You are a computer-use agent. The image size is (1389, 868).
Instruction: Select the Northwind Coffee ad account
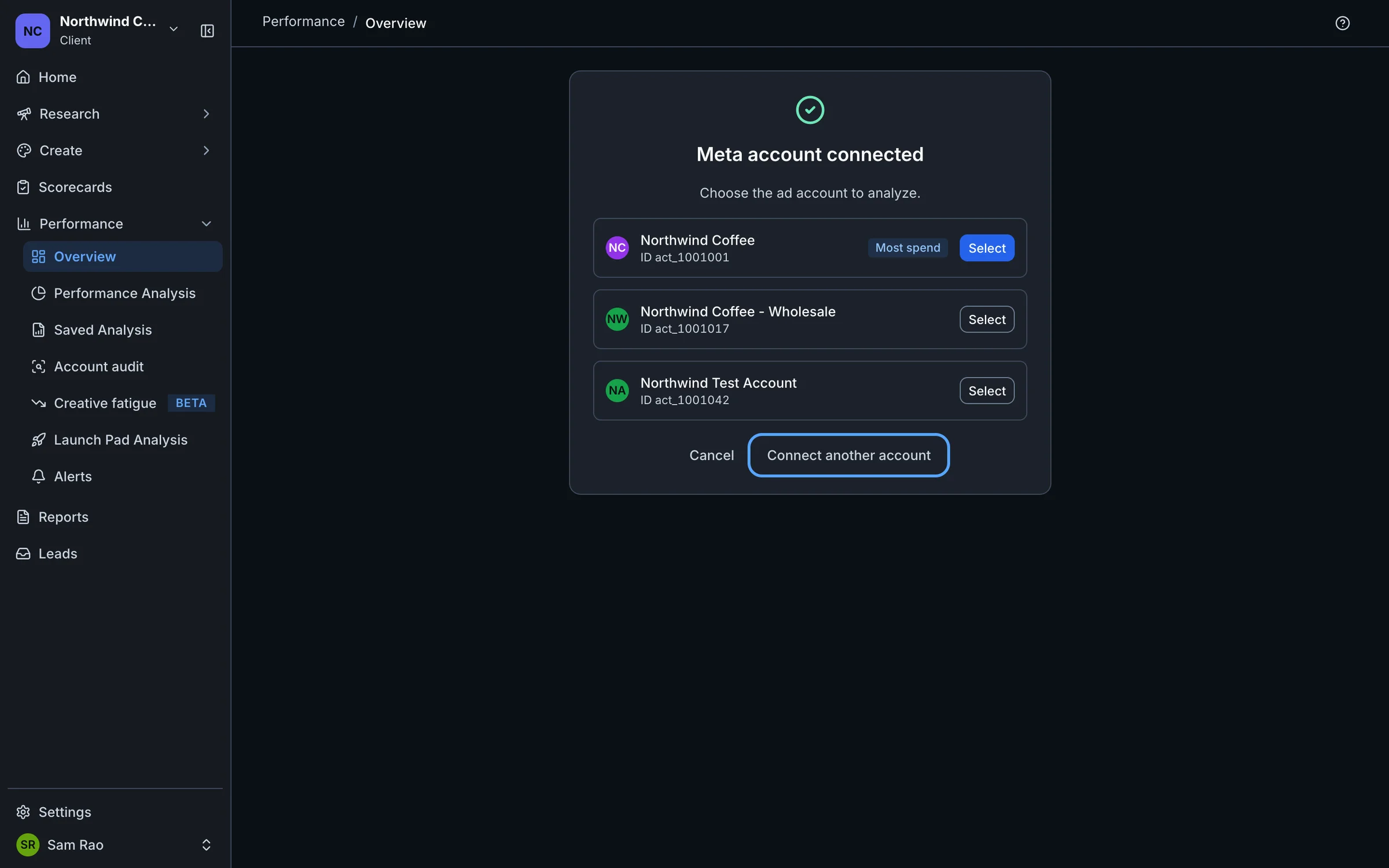(987, 248)
